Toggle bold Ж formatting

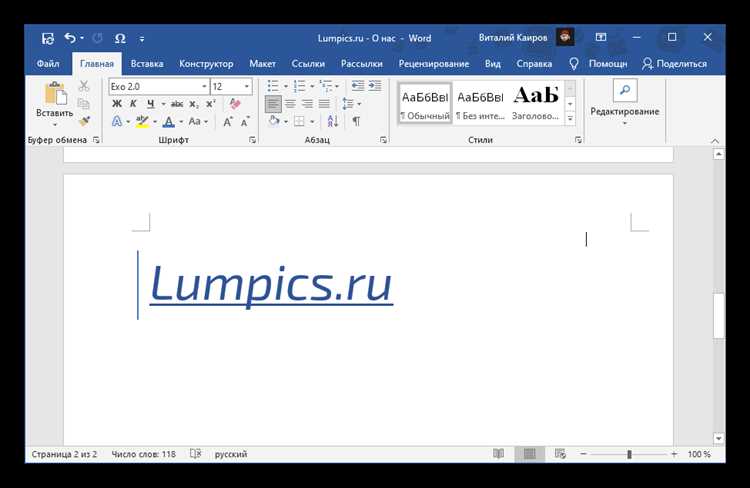coord(117,104)
